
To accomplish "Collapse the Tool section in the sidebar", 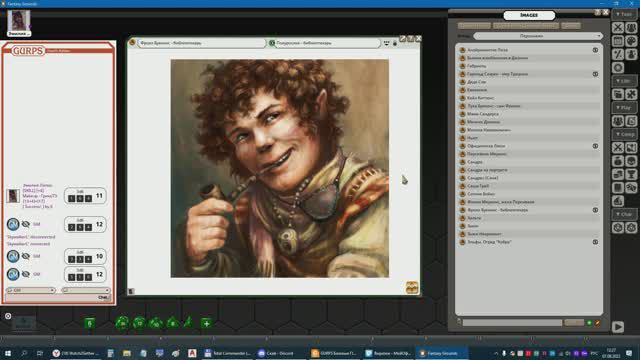I will click(x=624, y=14).
